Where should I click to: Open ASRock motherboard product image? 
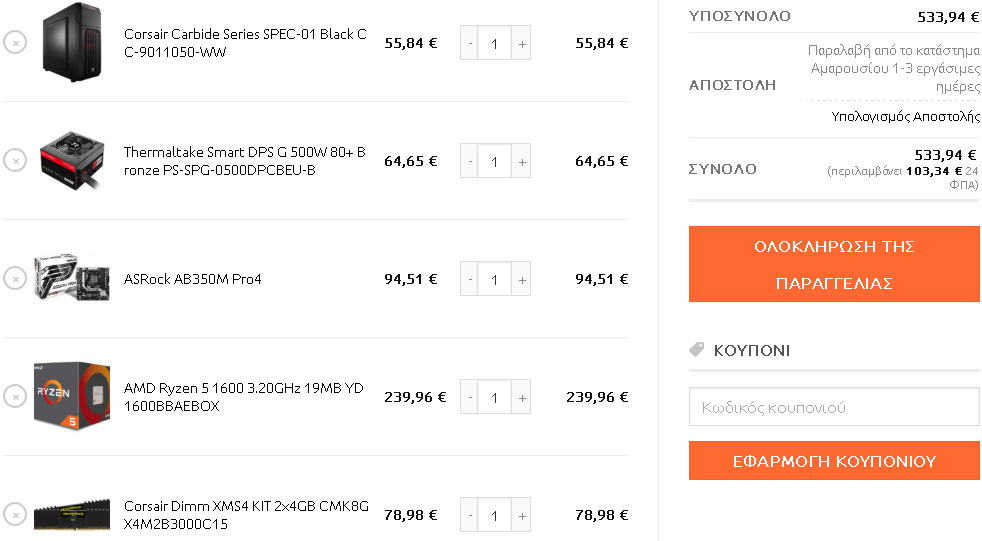(72, 277)
